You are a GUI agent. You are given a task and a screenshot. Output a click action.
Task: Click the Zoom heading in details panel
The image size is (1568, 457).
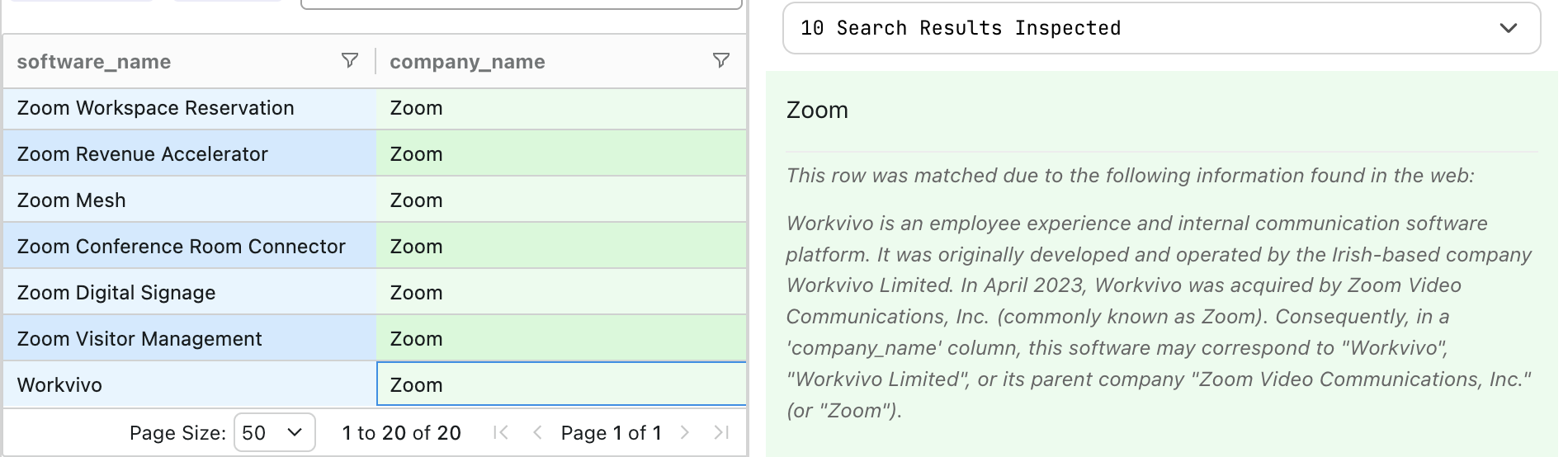(817, 111)
